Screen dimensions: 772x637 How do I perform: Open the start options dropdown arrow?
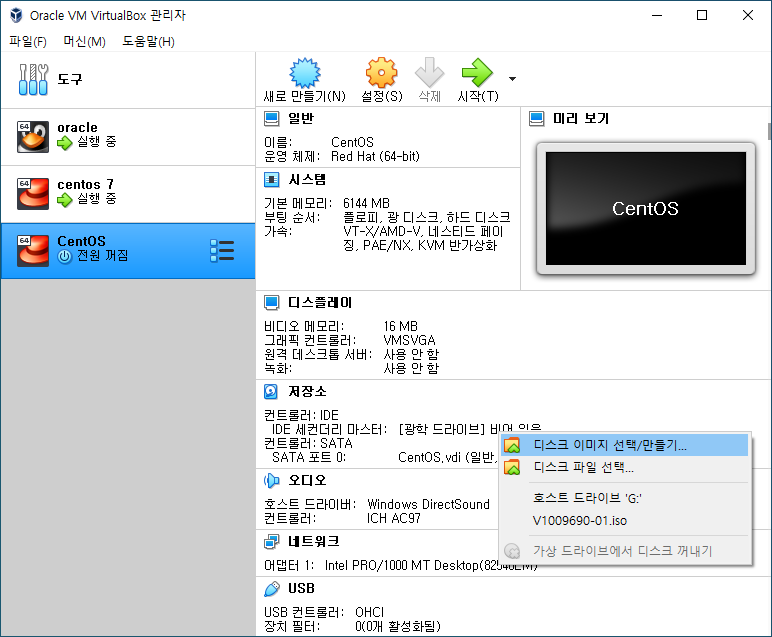(x=513, y=79)
